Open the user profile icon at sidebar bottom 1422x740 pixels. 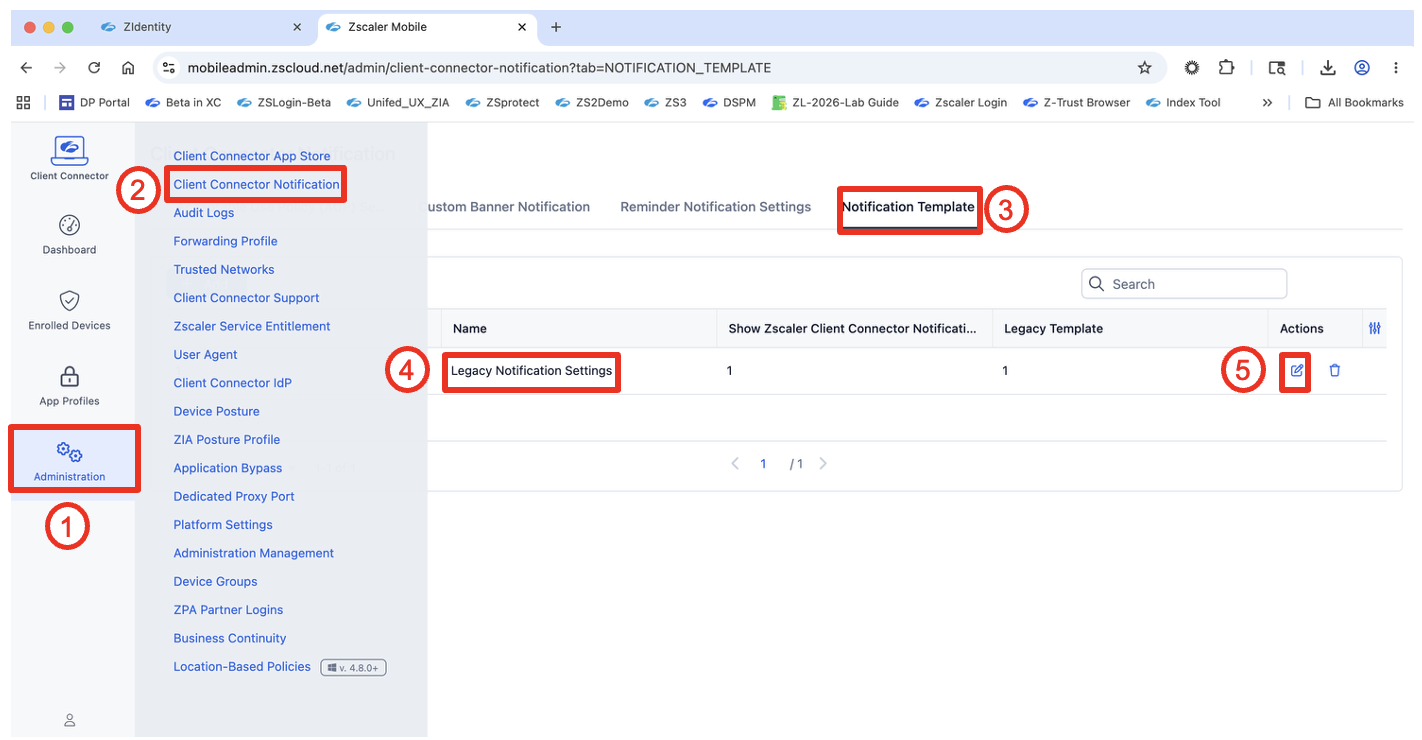click(69, 720)
